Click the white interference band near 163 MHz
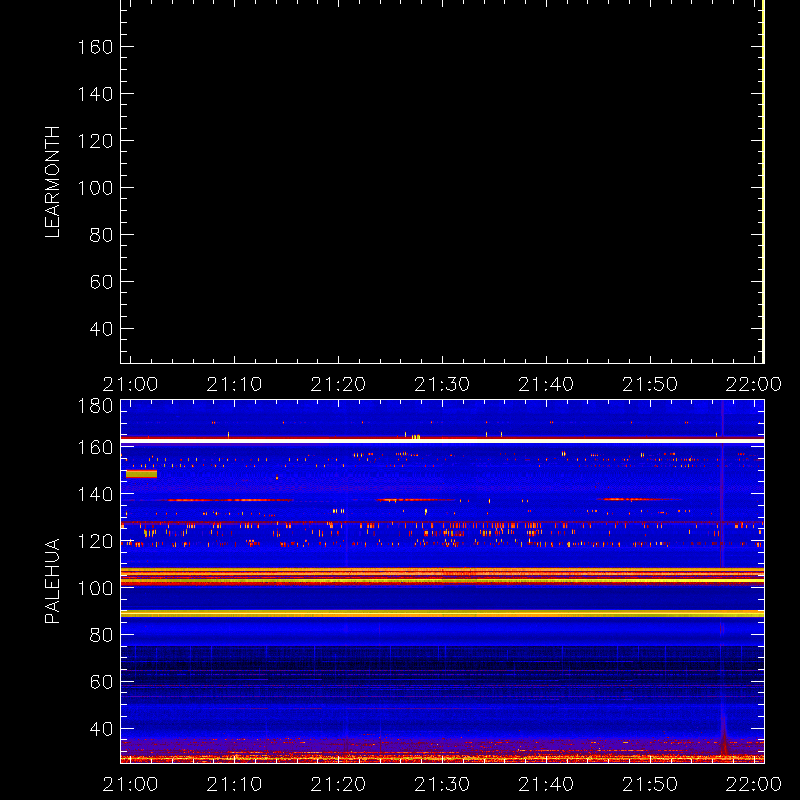 coord(442,440)
